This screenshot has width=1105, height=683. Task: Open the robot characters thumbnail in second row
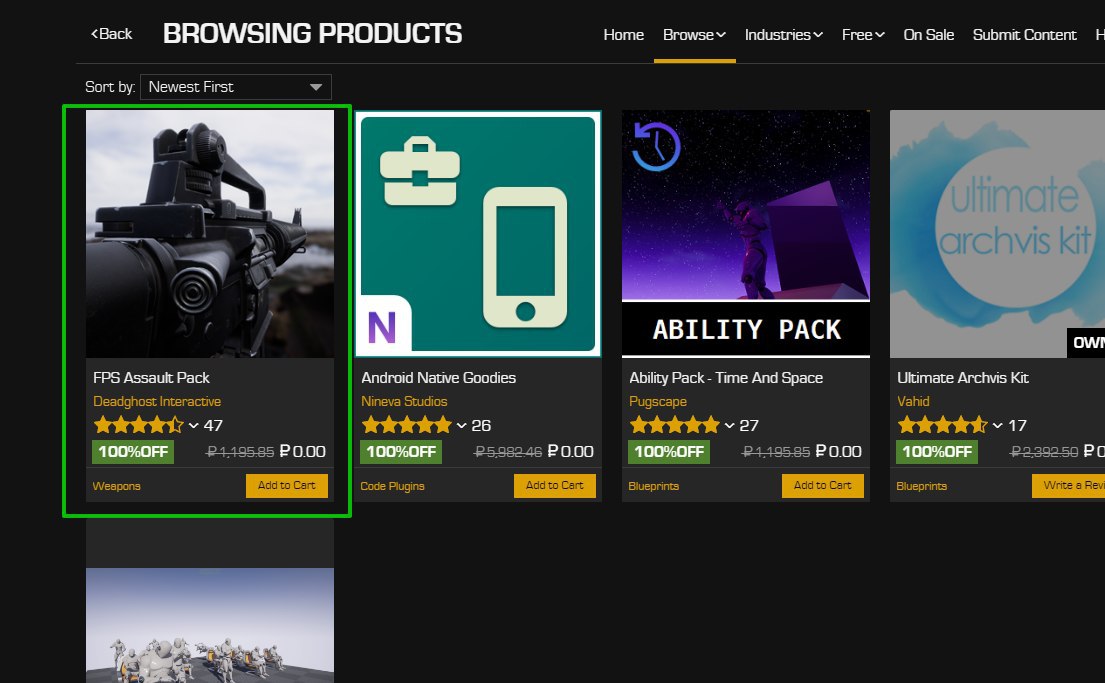210,625
